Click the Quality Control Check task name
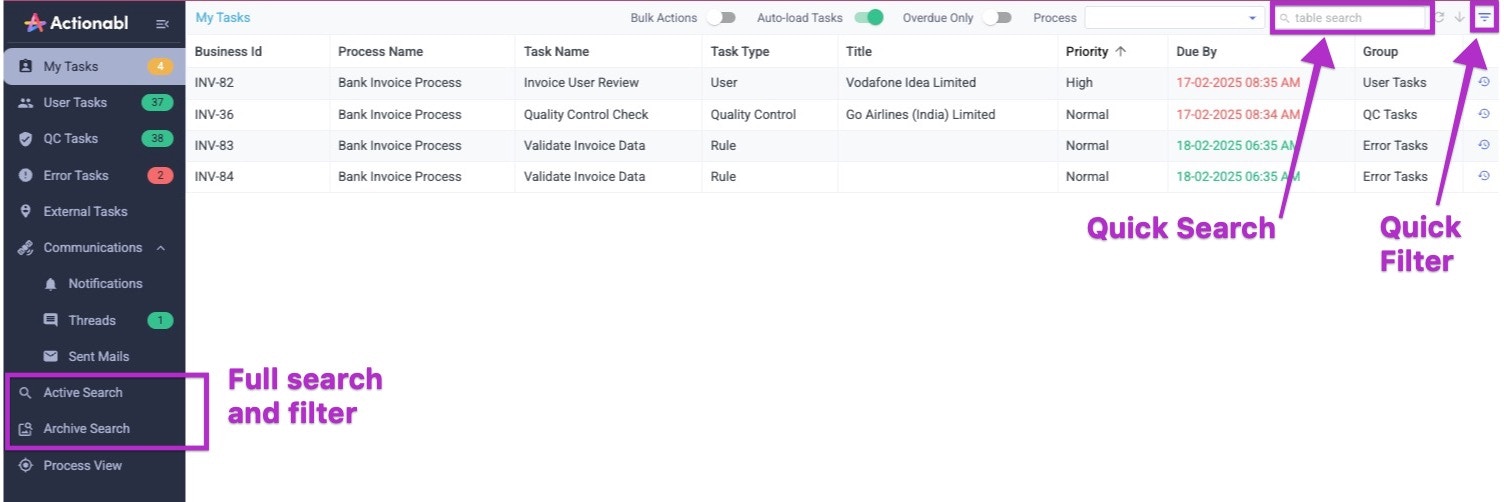The image size is (1504, 502). pos(586,114)
